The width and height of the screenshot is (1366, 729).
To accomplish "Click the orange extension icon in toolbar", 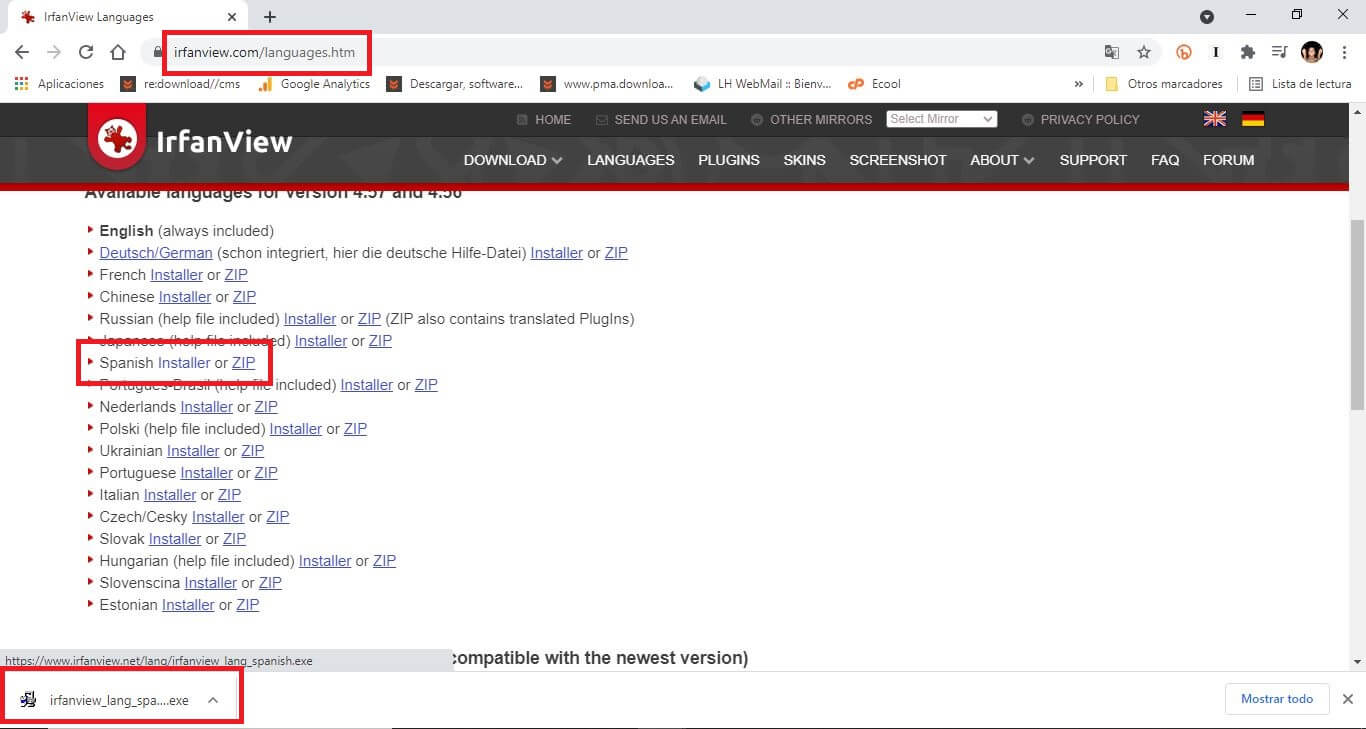I will 1184,52.
